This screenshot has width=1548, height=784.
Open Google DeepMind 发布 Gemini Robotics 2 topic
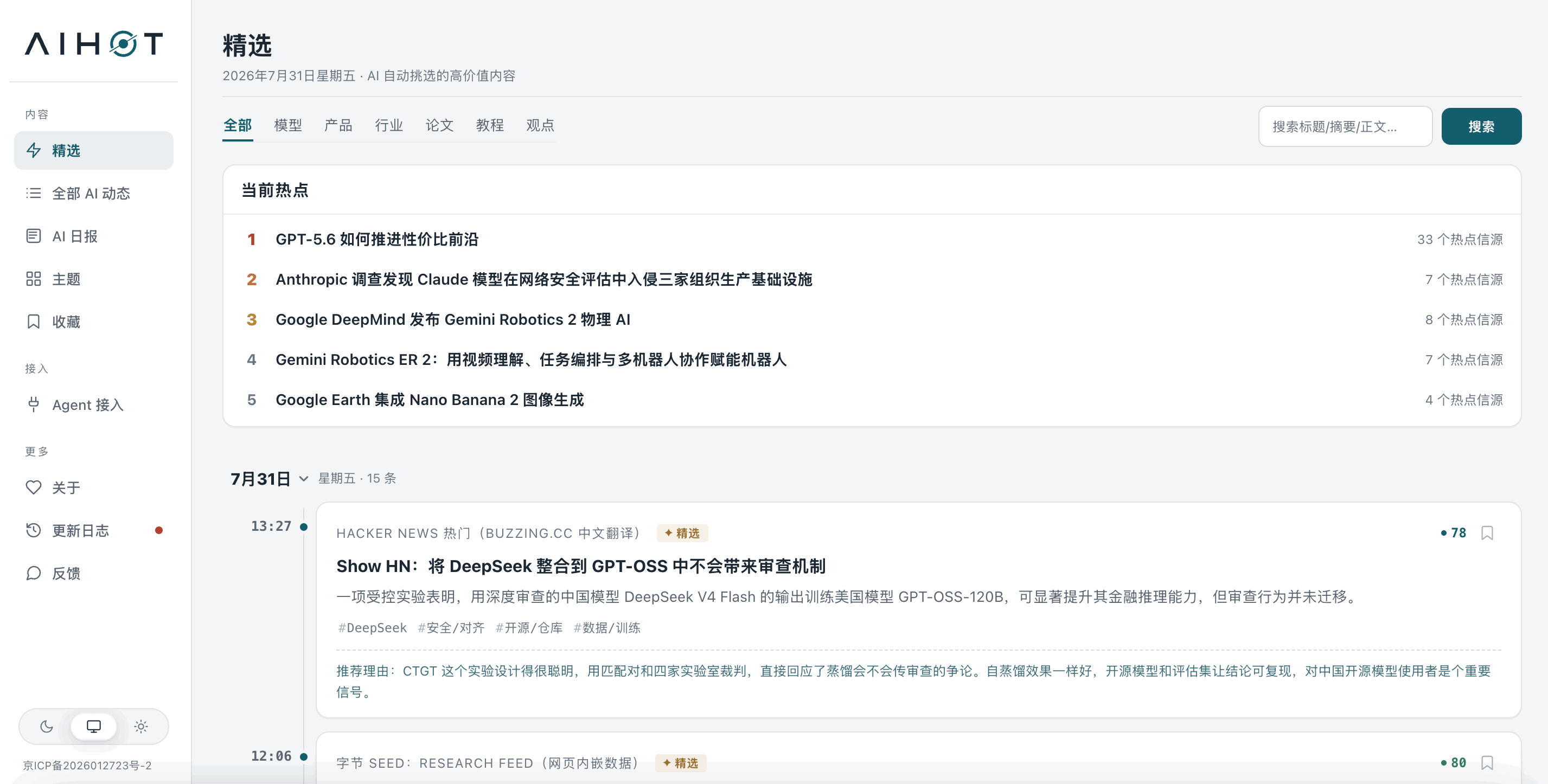[453, 319]
